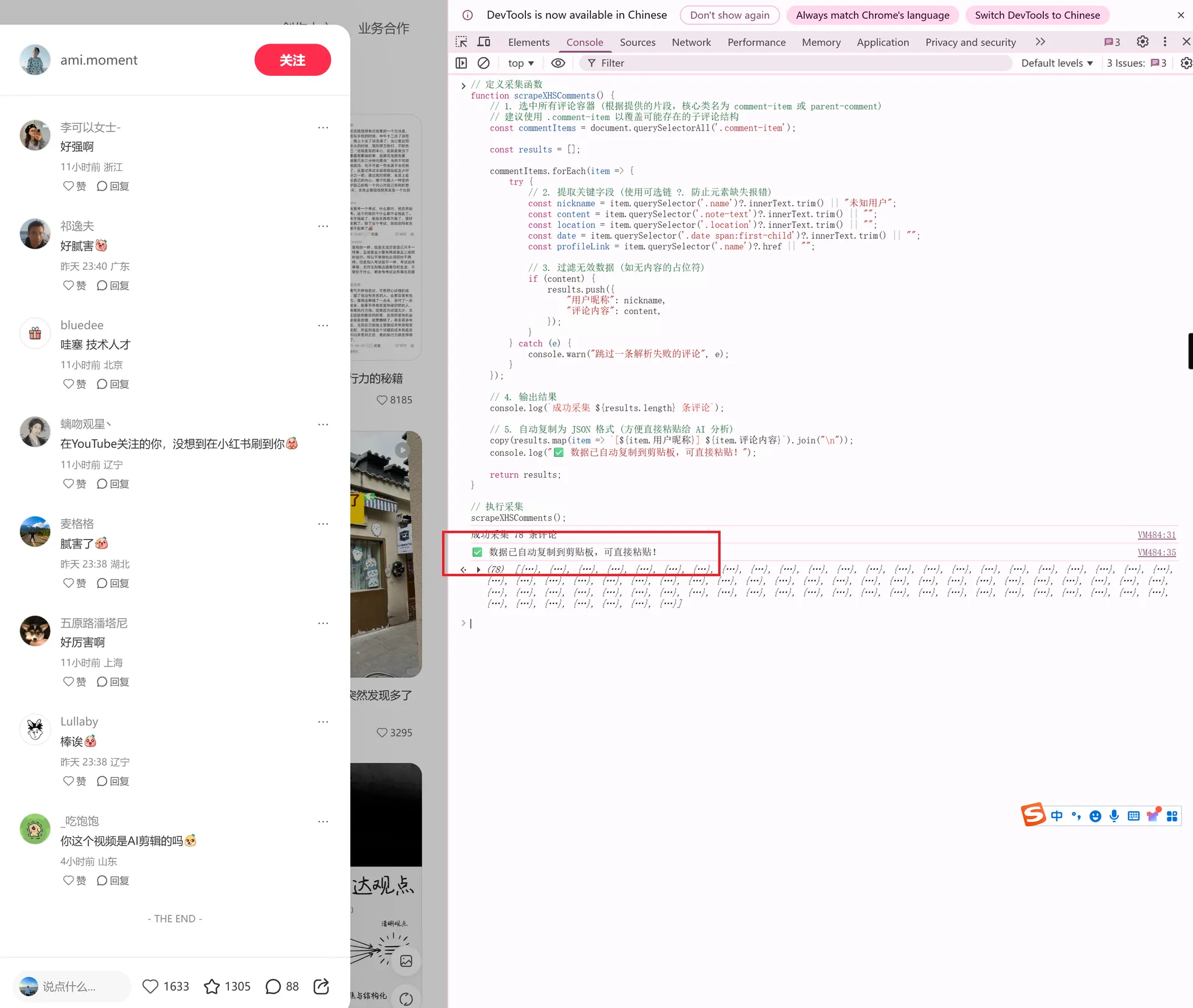Expand the (78) array result
Image resolution: width=1193 pixels, height=1008 pixels.
pyautogui.click(x=479, y=569)
